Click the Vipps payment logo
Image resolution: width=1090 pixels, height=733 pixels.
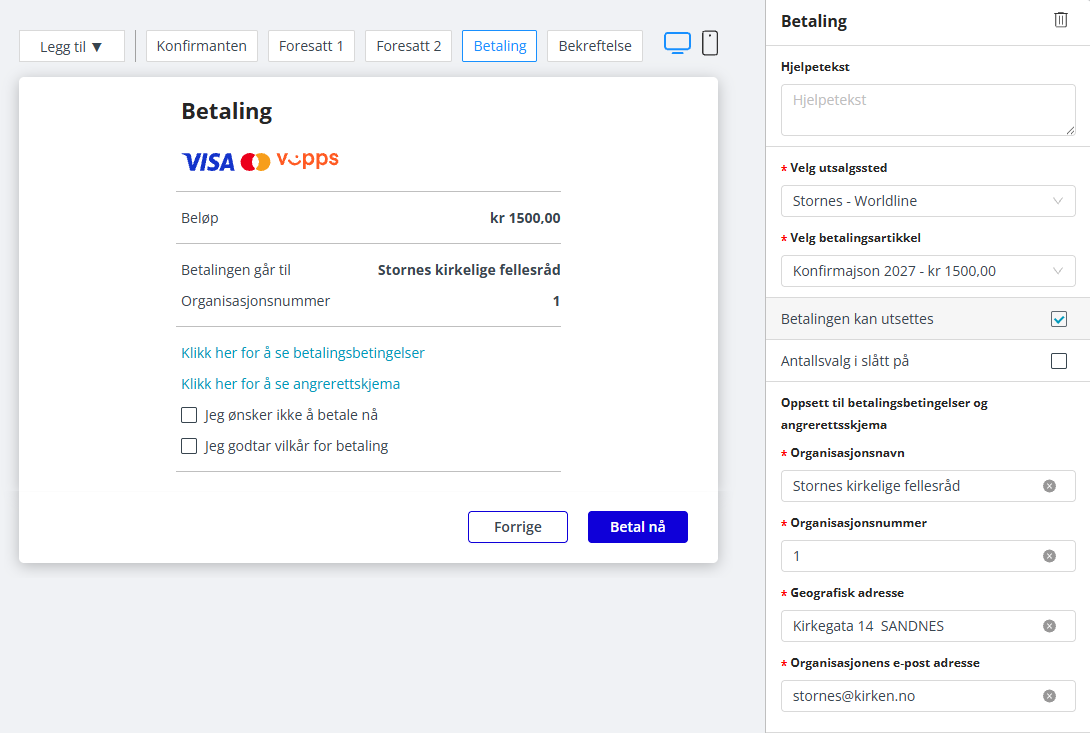[307, 160]
